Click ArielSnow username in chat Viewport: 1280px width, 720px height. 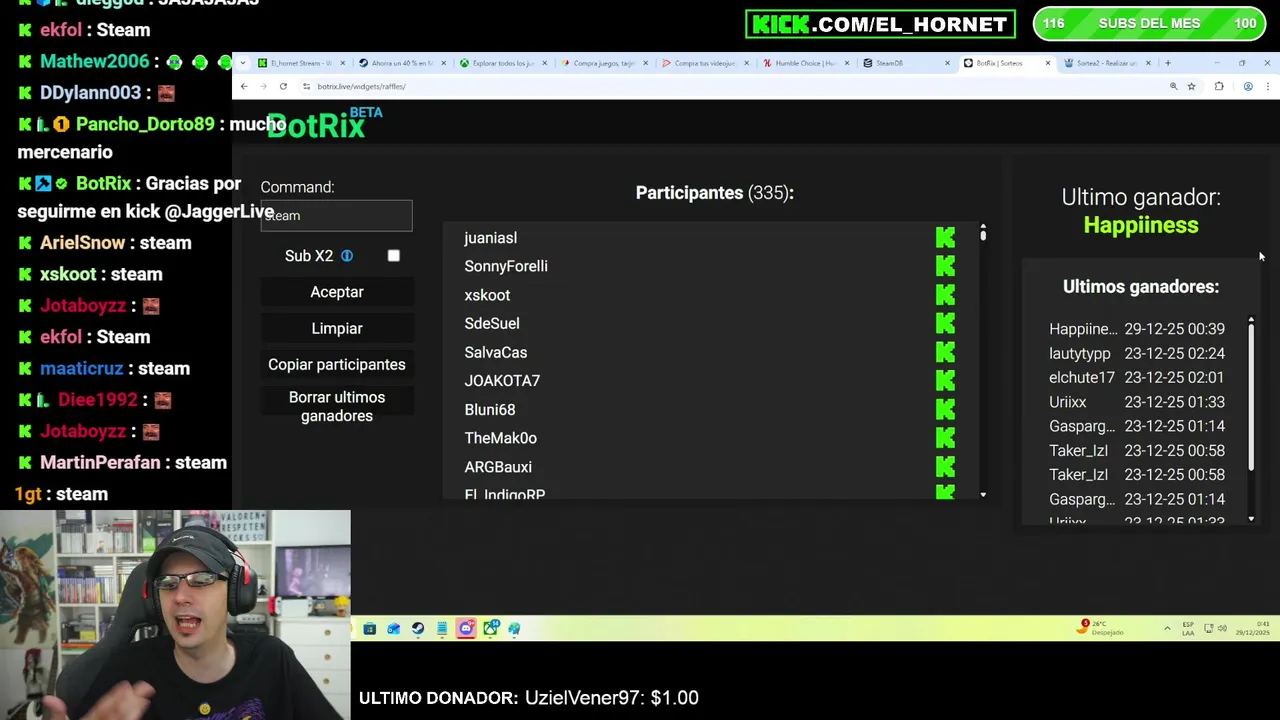(82, 243)
